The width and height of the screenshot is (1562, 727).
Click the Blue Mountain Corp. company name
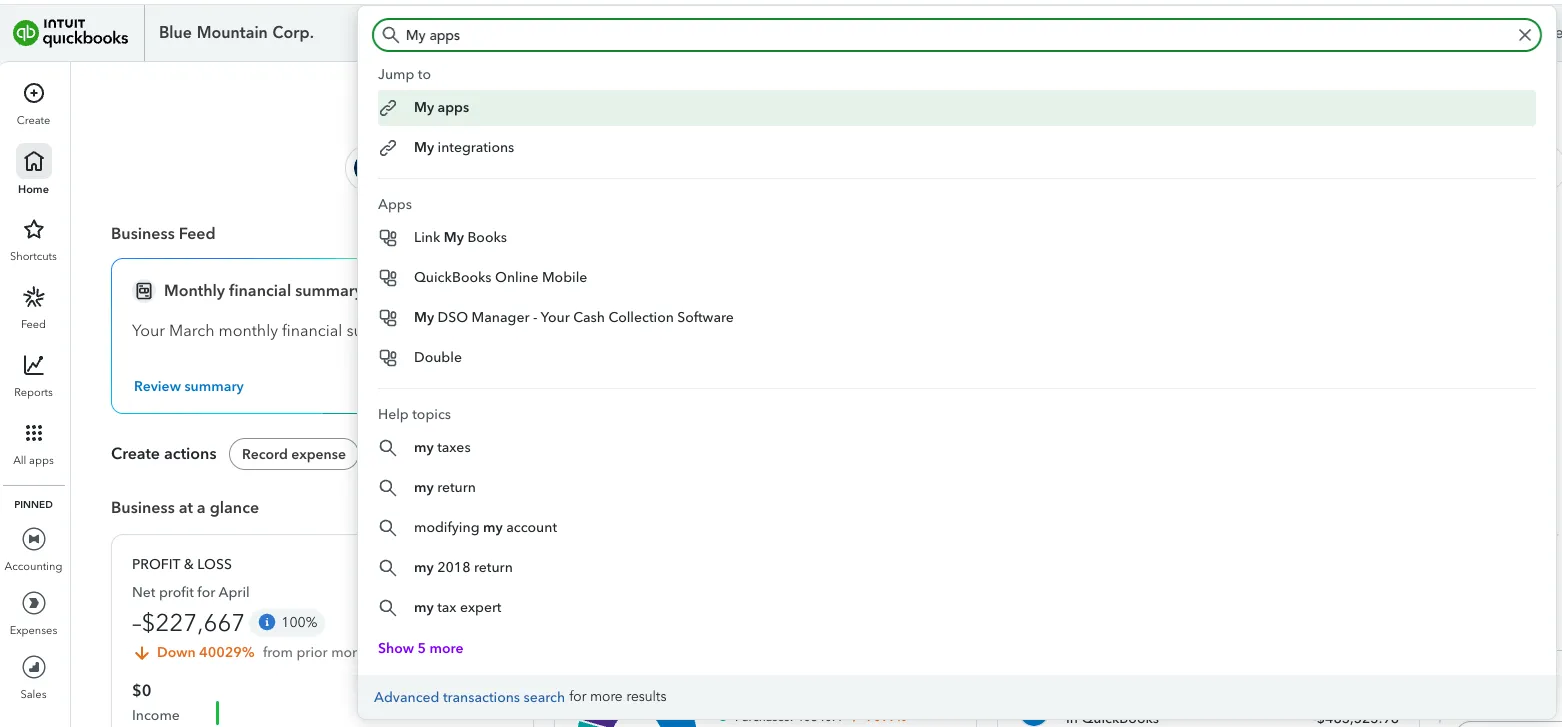[236, 33]
